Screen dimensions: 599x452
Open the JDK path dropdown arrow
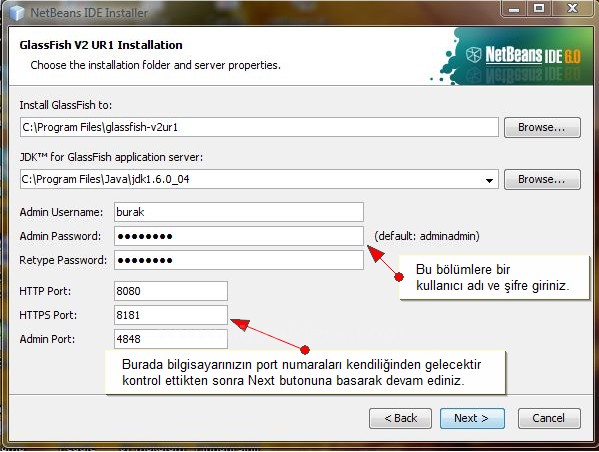(489, 180)
